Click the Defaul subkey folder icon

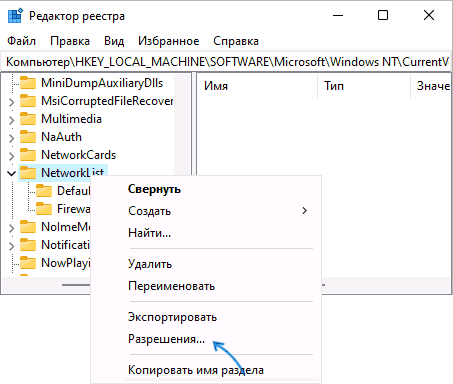coord(44,191)
